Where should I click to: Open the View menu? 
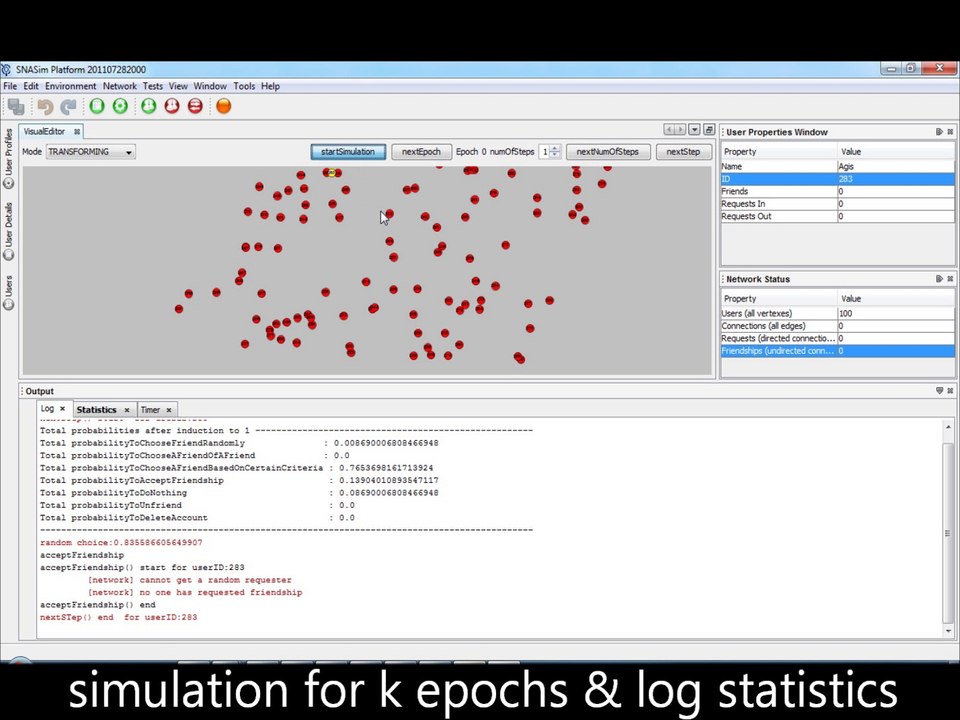tap(178, 86)
